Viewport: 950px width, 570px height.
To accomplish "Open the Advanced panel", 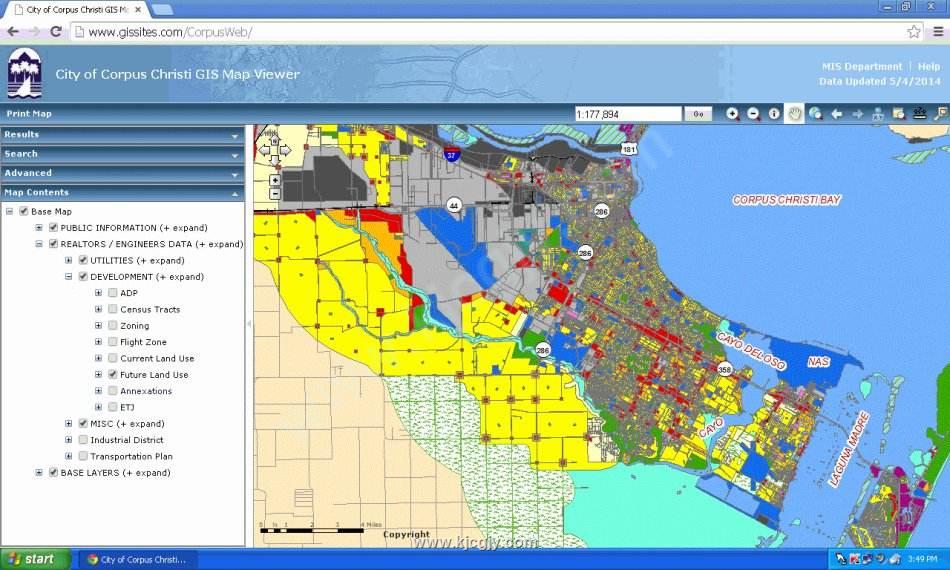I will (122, 173).
